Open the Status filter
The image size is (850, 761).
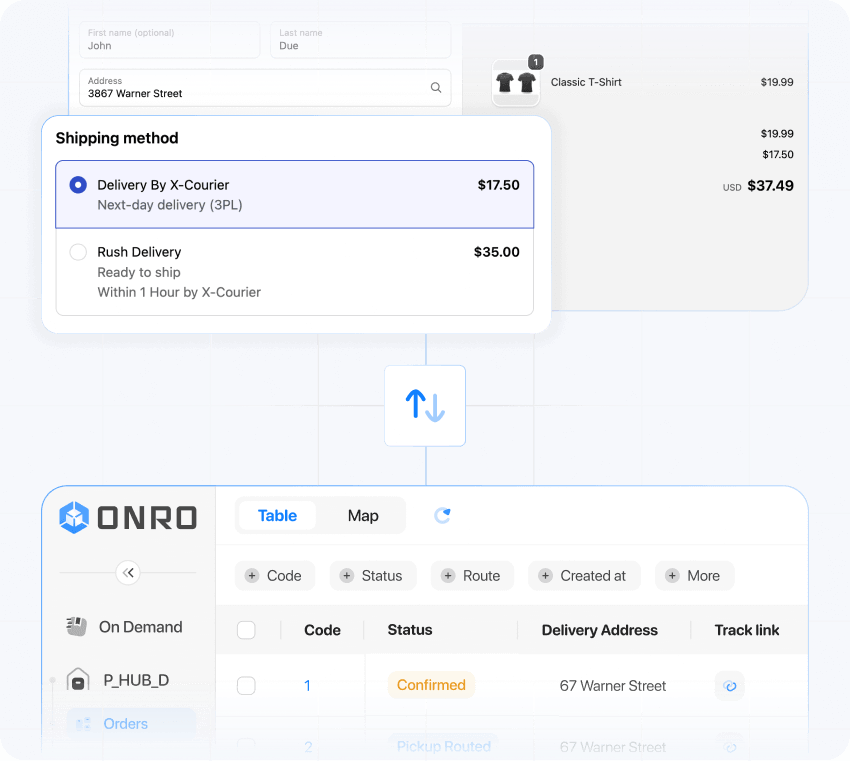click(x=373, y=575)
